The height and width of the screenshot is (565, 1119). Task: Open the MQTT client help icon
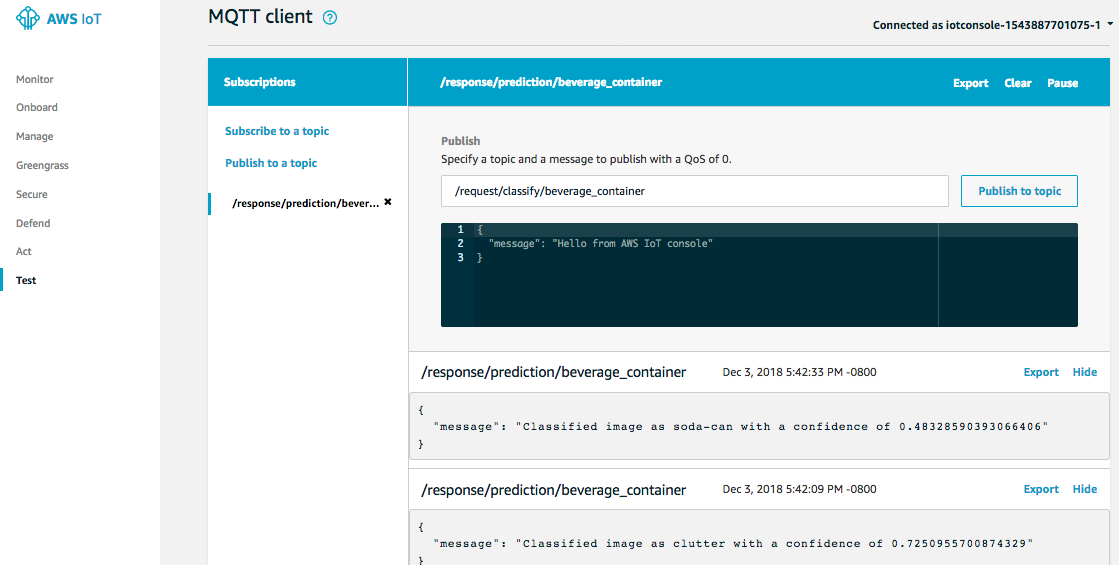(x=330, y=18)
